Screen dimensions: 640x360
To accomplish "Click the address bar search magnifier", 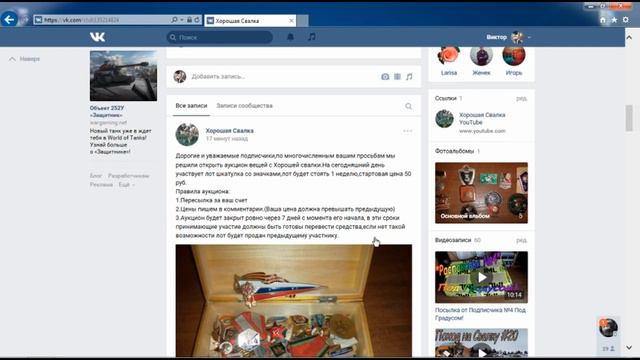I will coord(174,20).
